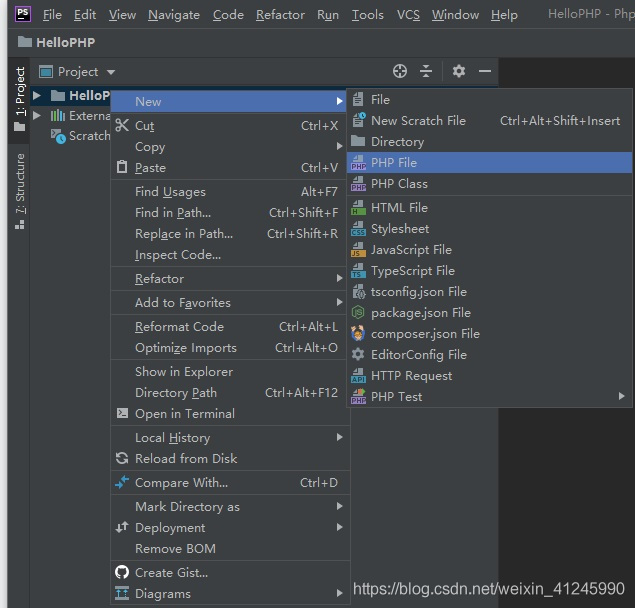
Task: Click the collapse all icon in Project panel
Action: click(426, 71)
